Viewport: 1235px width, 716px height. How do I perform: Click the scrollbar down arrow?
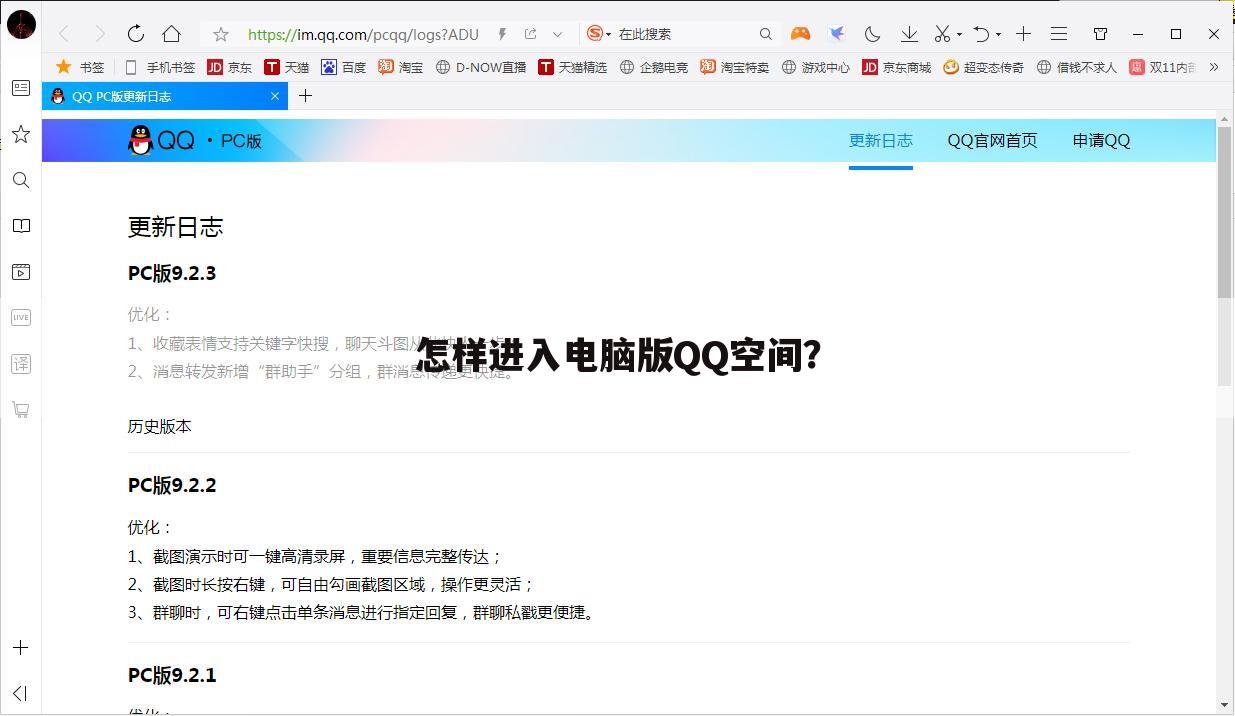pyautogui.click(x=1224, y=705)
